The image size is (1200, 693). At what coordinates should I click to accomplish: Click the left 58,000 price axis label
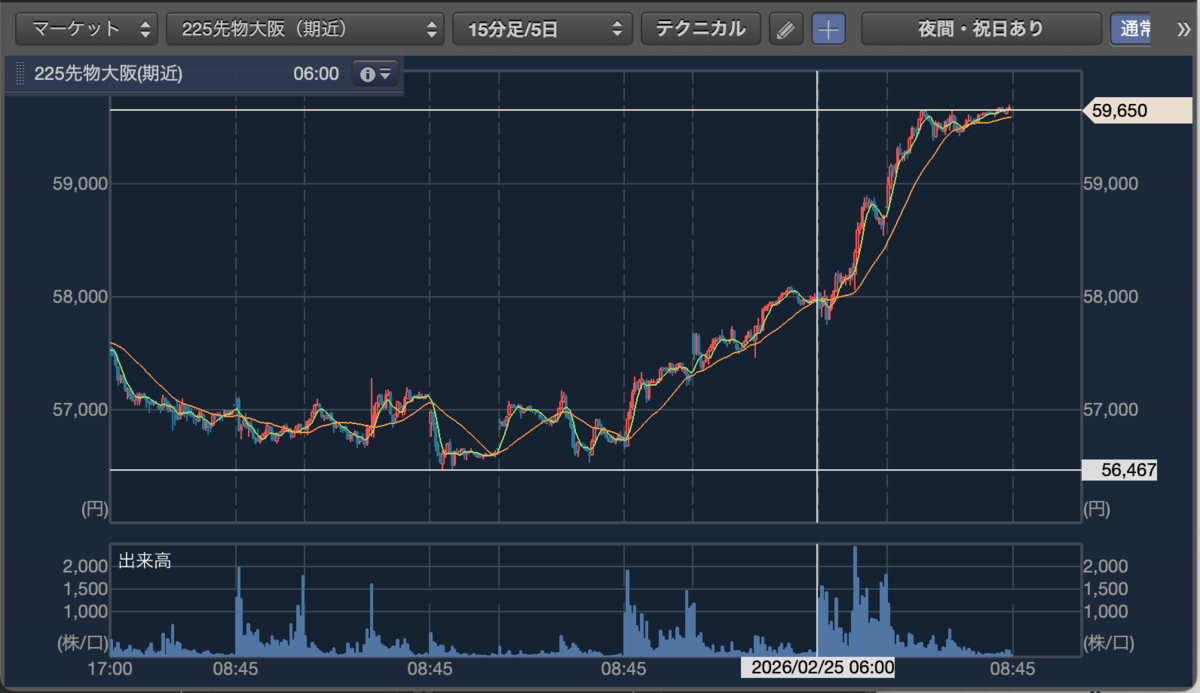pyautogui.click(x=79, y=297)
